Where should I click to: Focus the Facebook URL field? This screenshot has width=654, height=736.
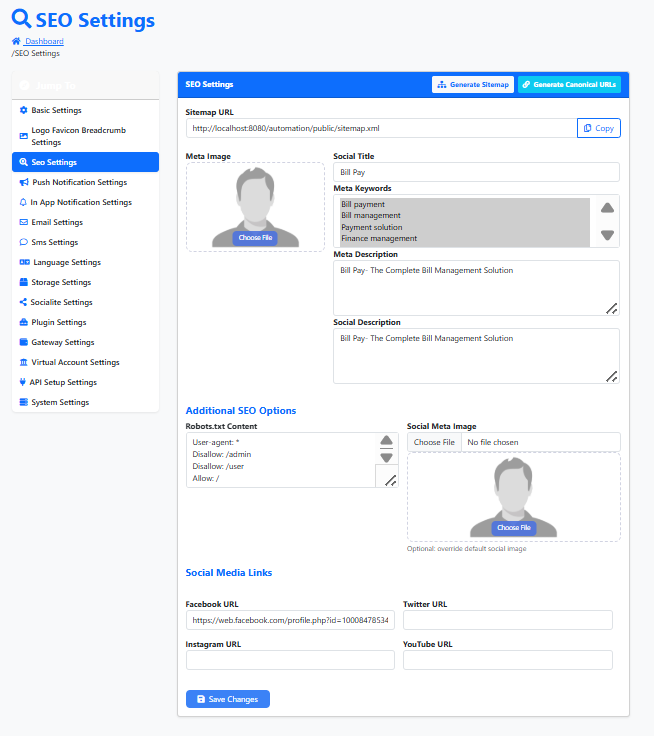[290, 620]
